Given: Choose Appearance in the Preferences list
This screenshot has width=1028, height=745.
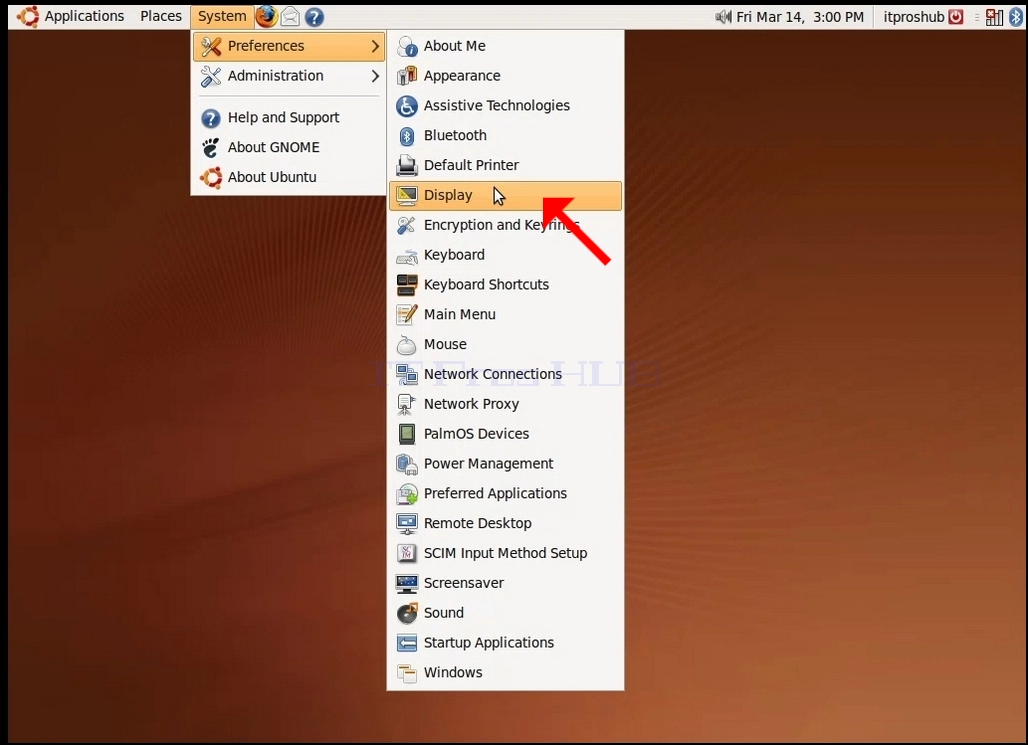Looking at the screenshot, I should (x=505, y=76).
